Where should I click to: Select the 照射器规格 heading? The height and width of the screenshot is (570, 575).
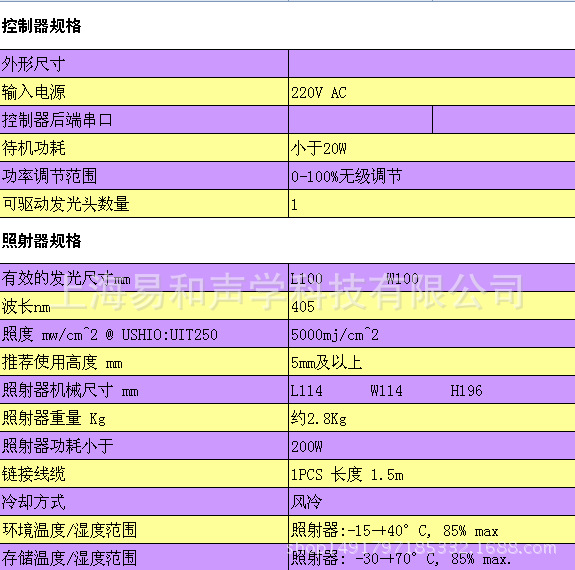[x=41, y=241]
